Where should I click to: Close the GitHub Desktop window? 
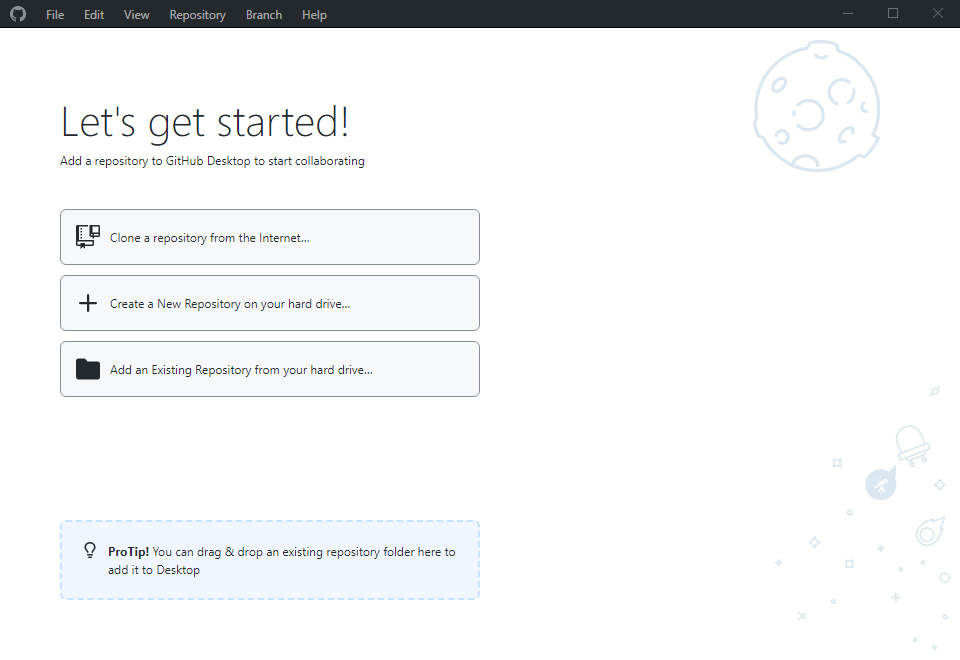[937, 13]
